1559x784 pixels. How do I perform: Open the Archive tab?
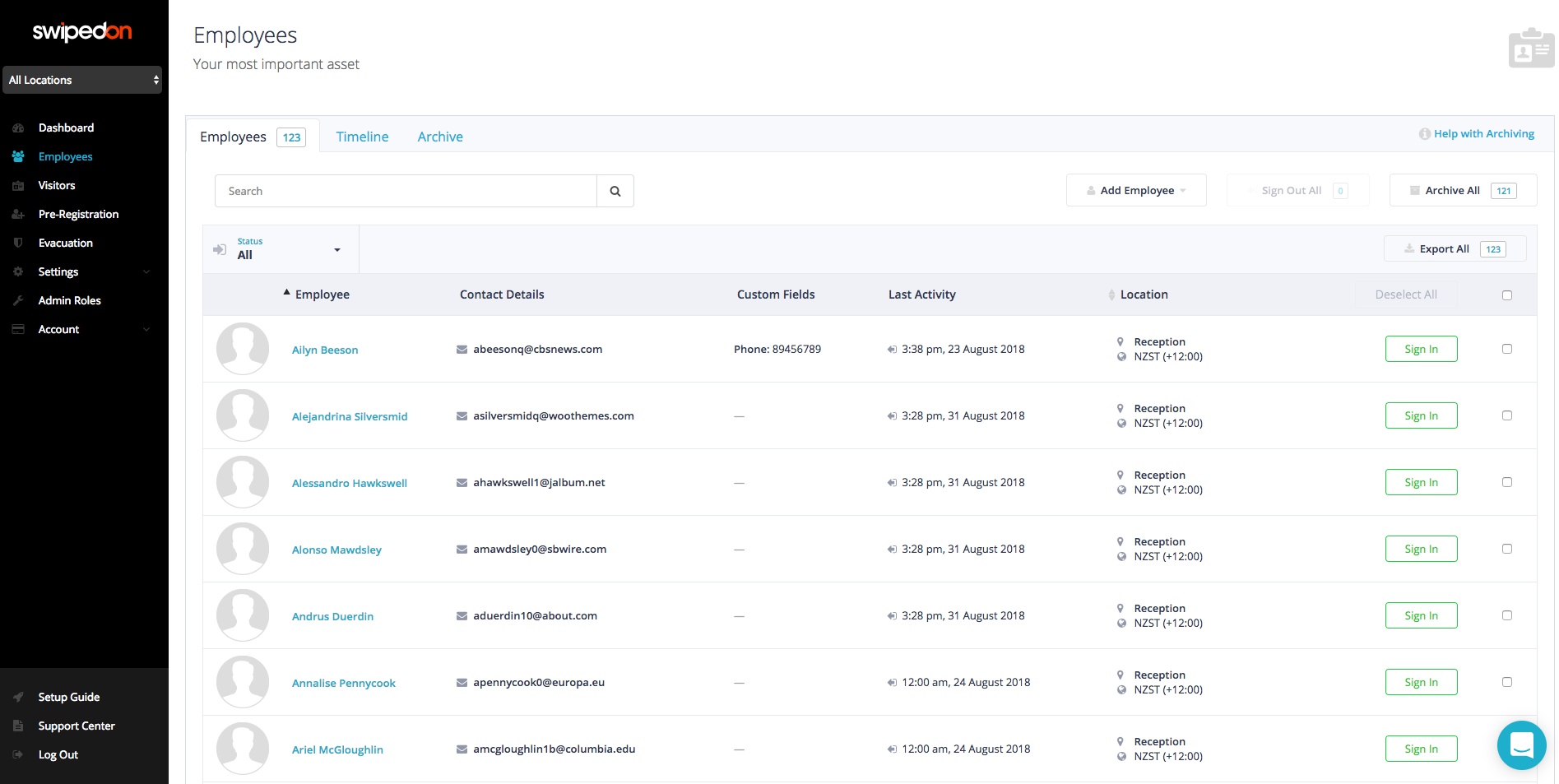click(440, 137)
